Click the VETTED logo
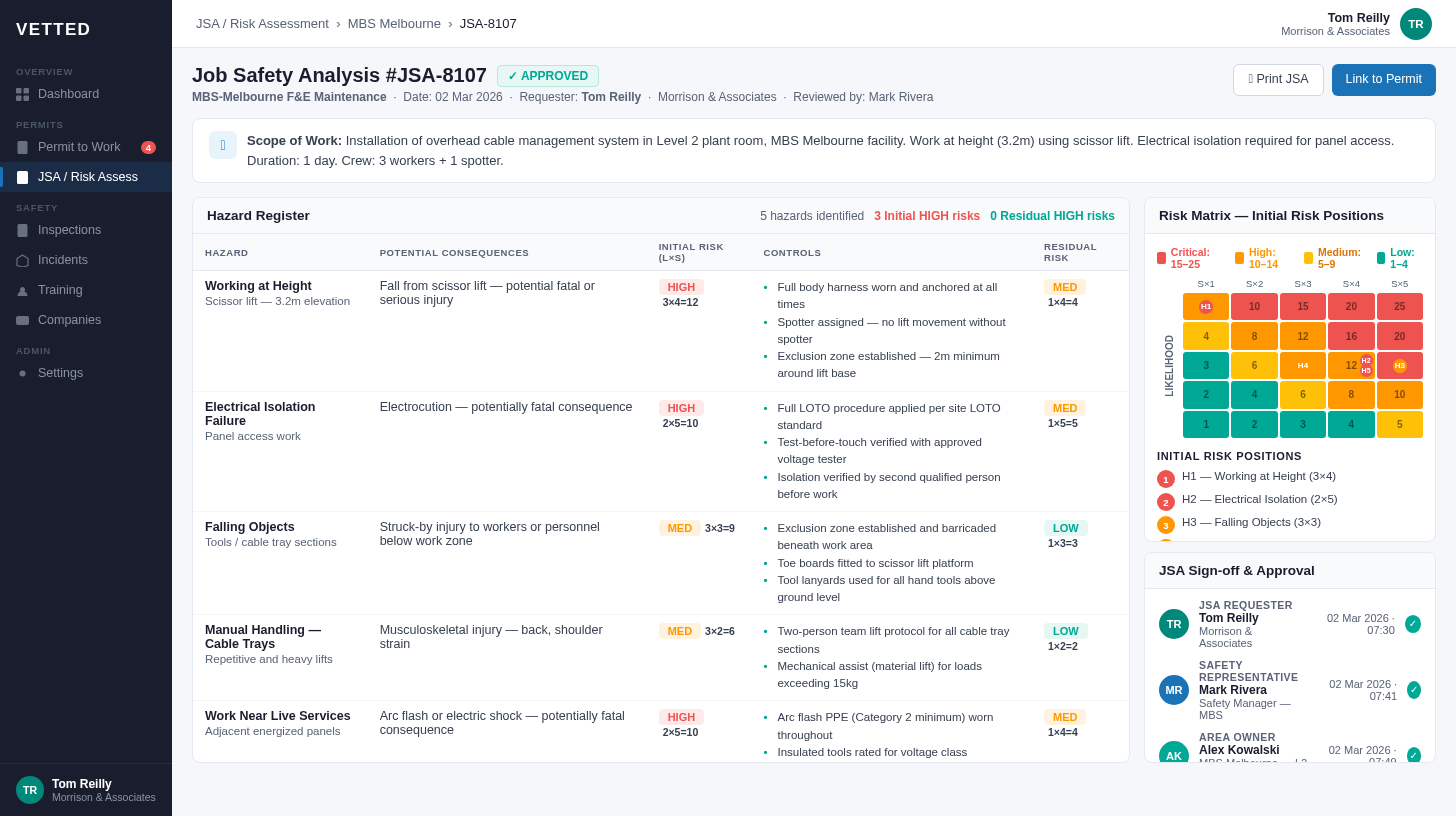Image resolution: width=1456 pixels, height=816 pixels. (50, 29)
